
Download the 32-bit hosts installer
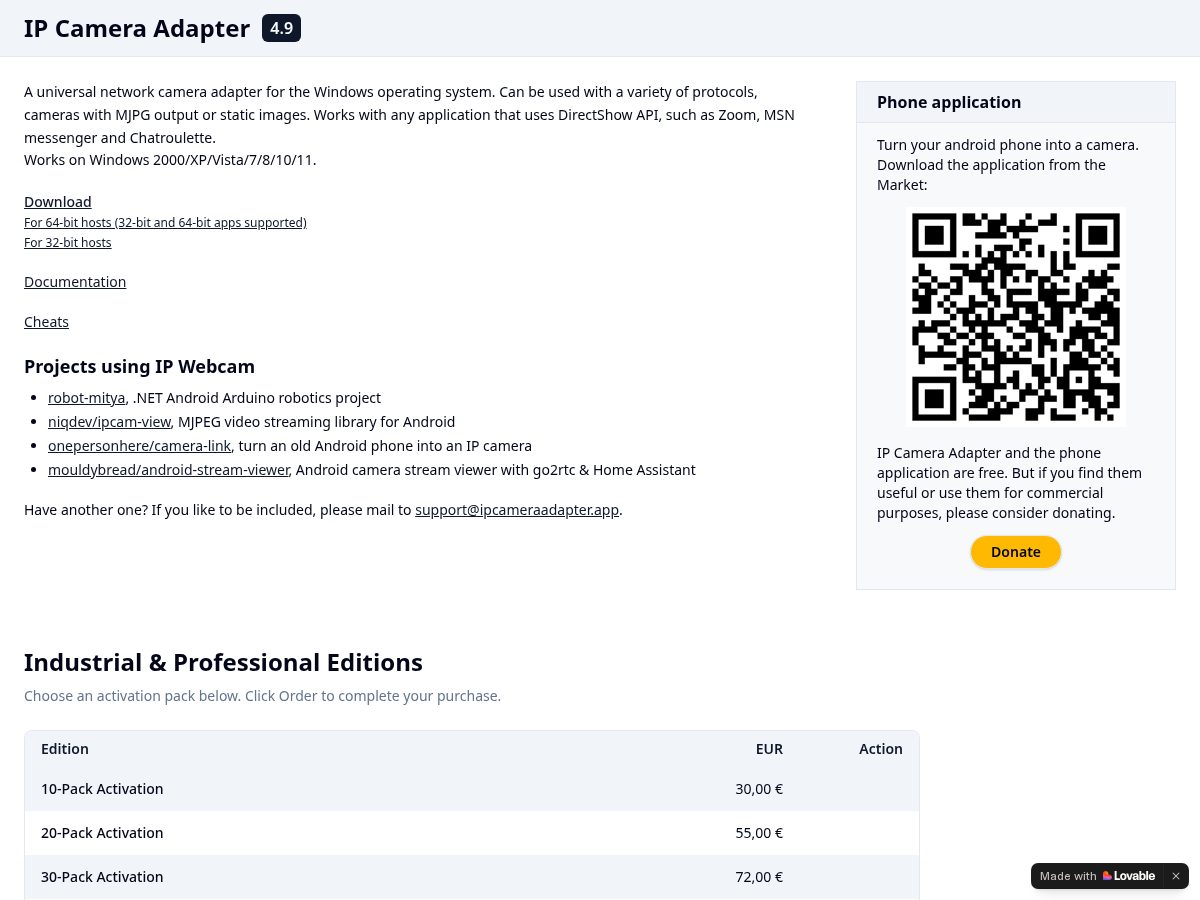[68, 243]
